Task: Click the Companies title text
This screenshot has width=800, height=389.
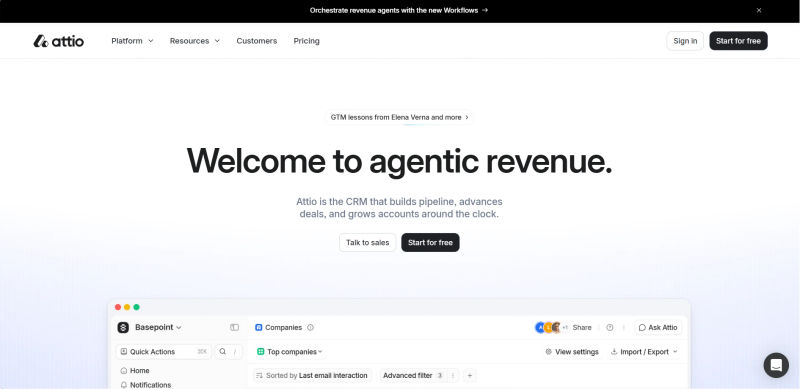Action: pos(284,327)
